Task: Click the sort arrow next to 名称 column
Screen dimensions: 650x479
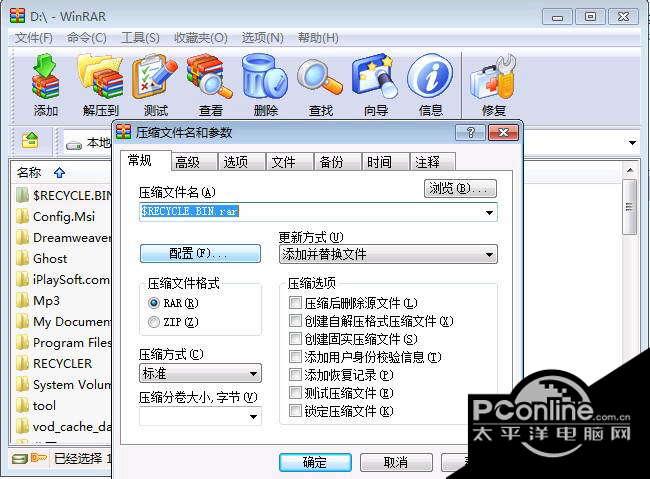Action: 59,173
